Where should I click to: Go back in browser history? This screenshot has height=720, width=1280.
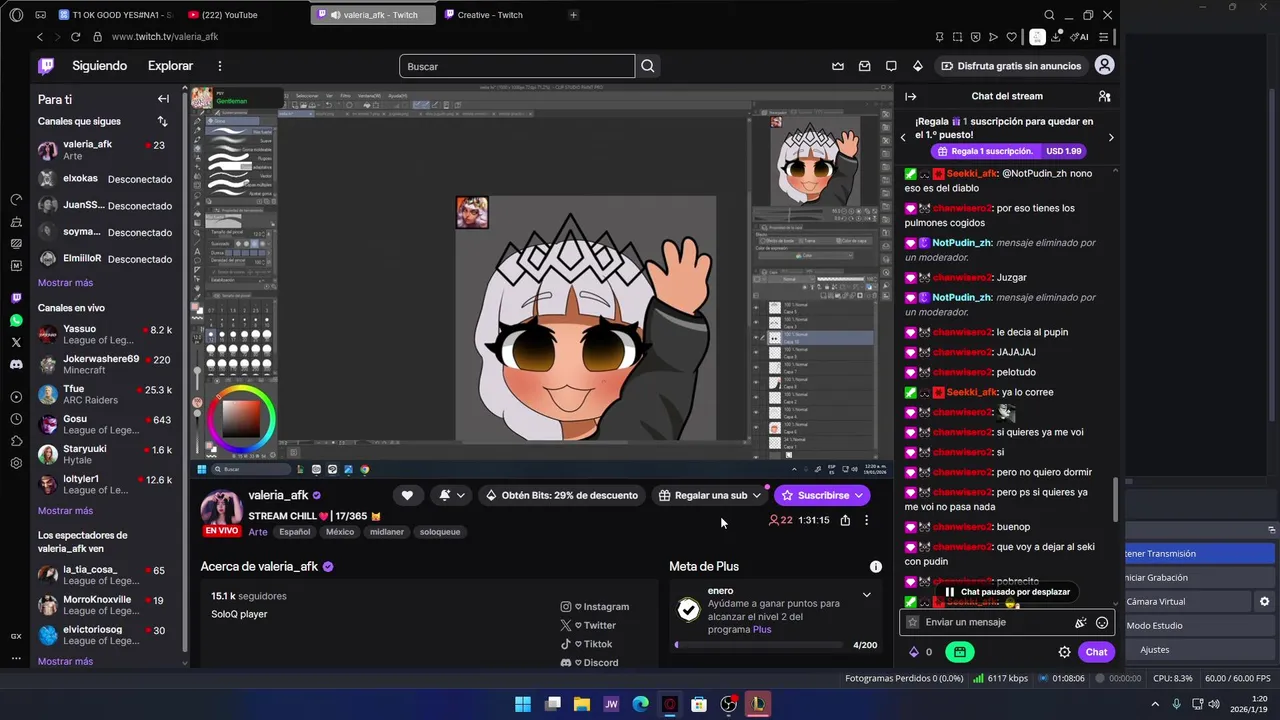(x=40, y=37)
